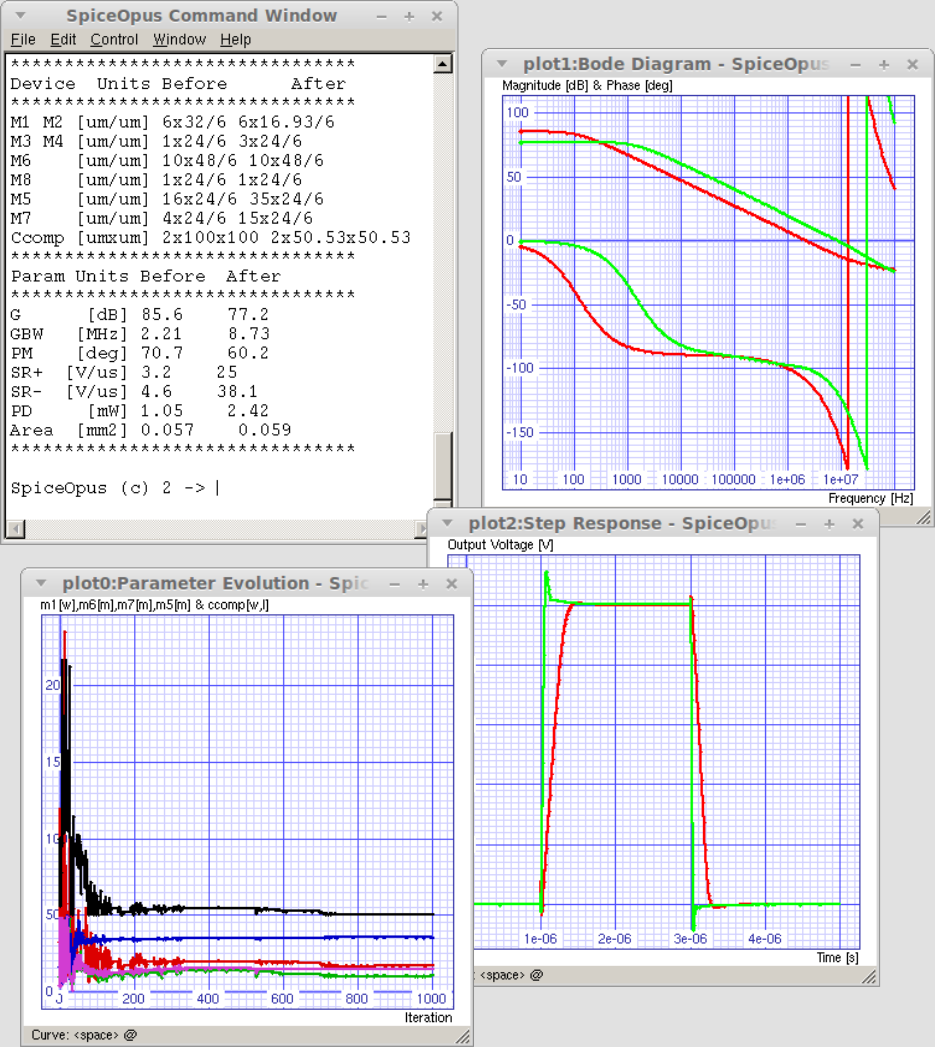Click the 'Output Voltage [V]' axis label
This screenshot has width=935, height=1047.
[500, 545]
